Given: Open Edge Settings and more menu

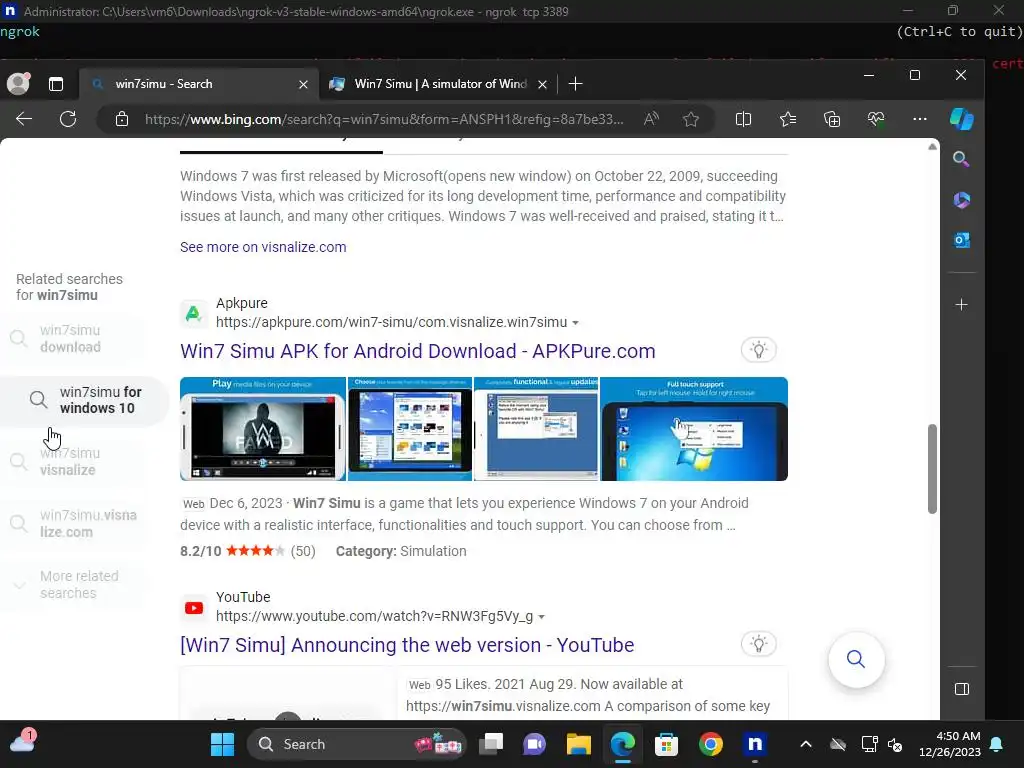Looking at the screenshot, I should (920, 119).
